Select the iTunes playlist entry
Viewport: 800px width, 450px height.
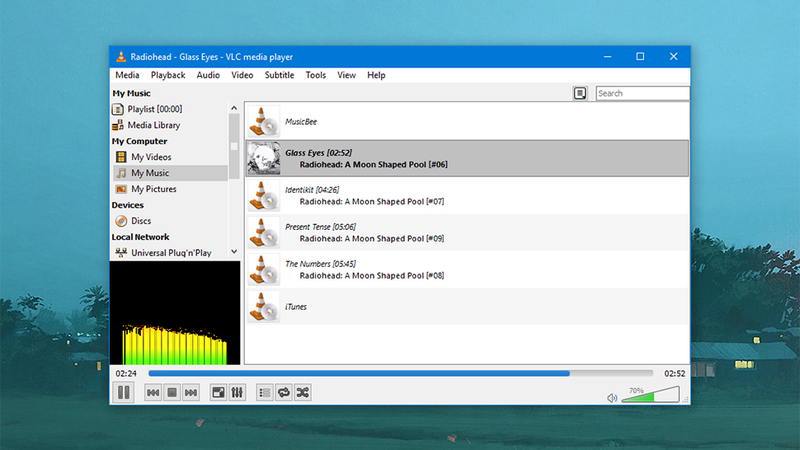pyautogui.click(x=467, y=307)
